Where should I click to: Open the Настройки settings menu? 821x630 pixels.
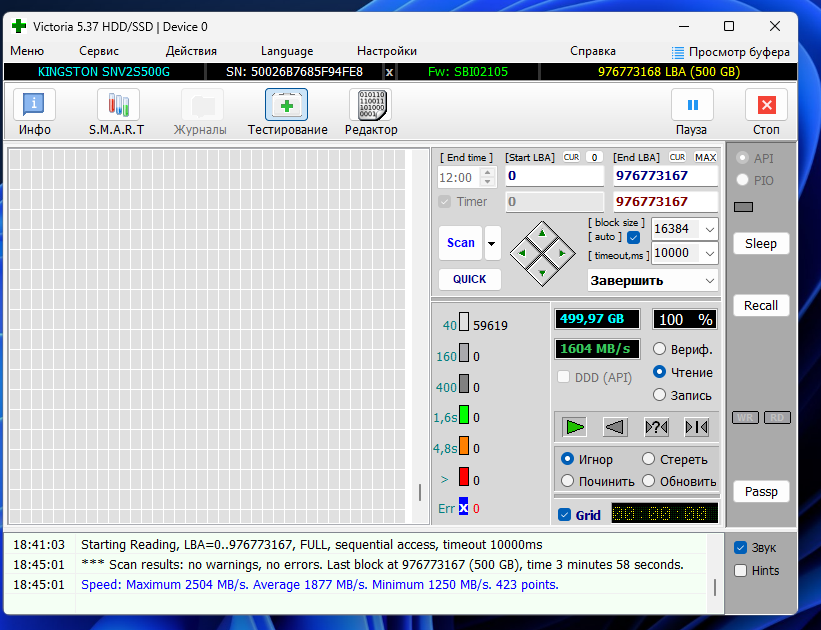coord(386,51)
